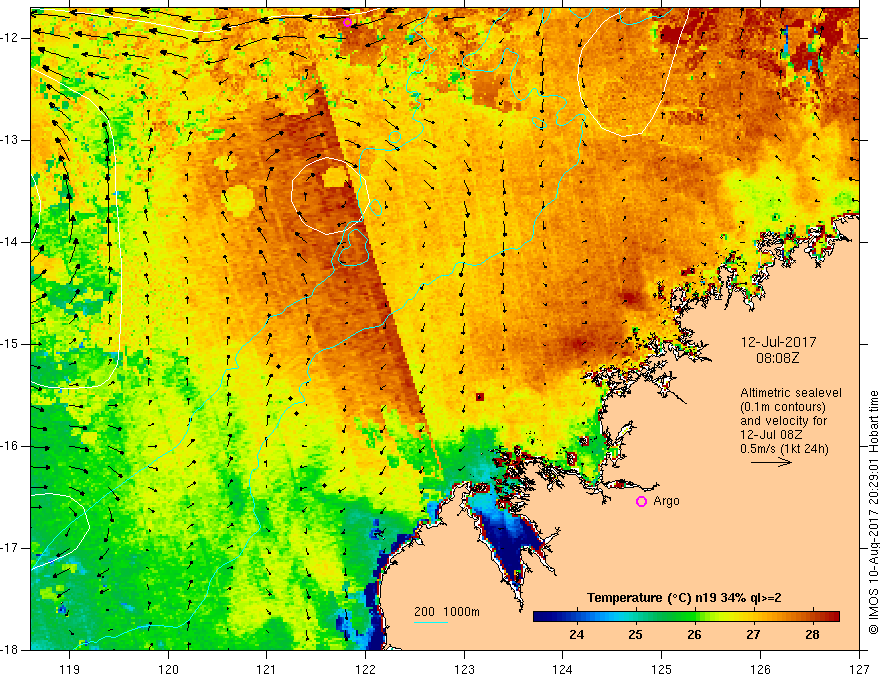
Task: Click the color bar tick label '26'
Action: [694, 635]
